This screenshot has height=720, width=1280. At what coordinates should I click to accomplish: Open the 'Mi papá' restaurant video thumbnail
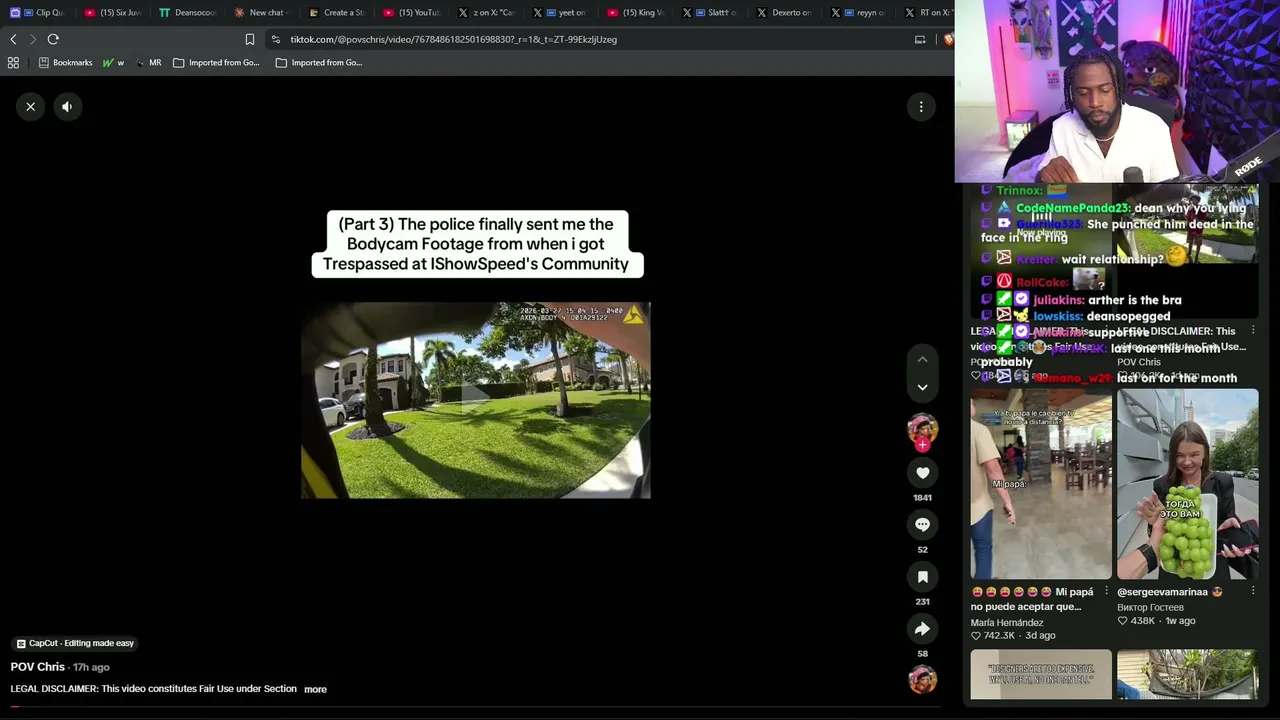1041,484
